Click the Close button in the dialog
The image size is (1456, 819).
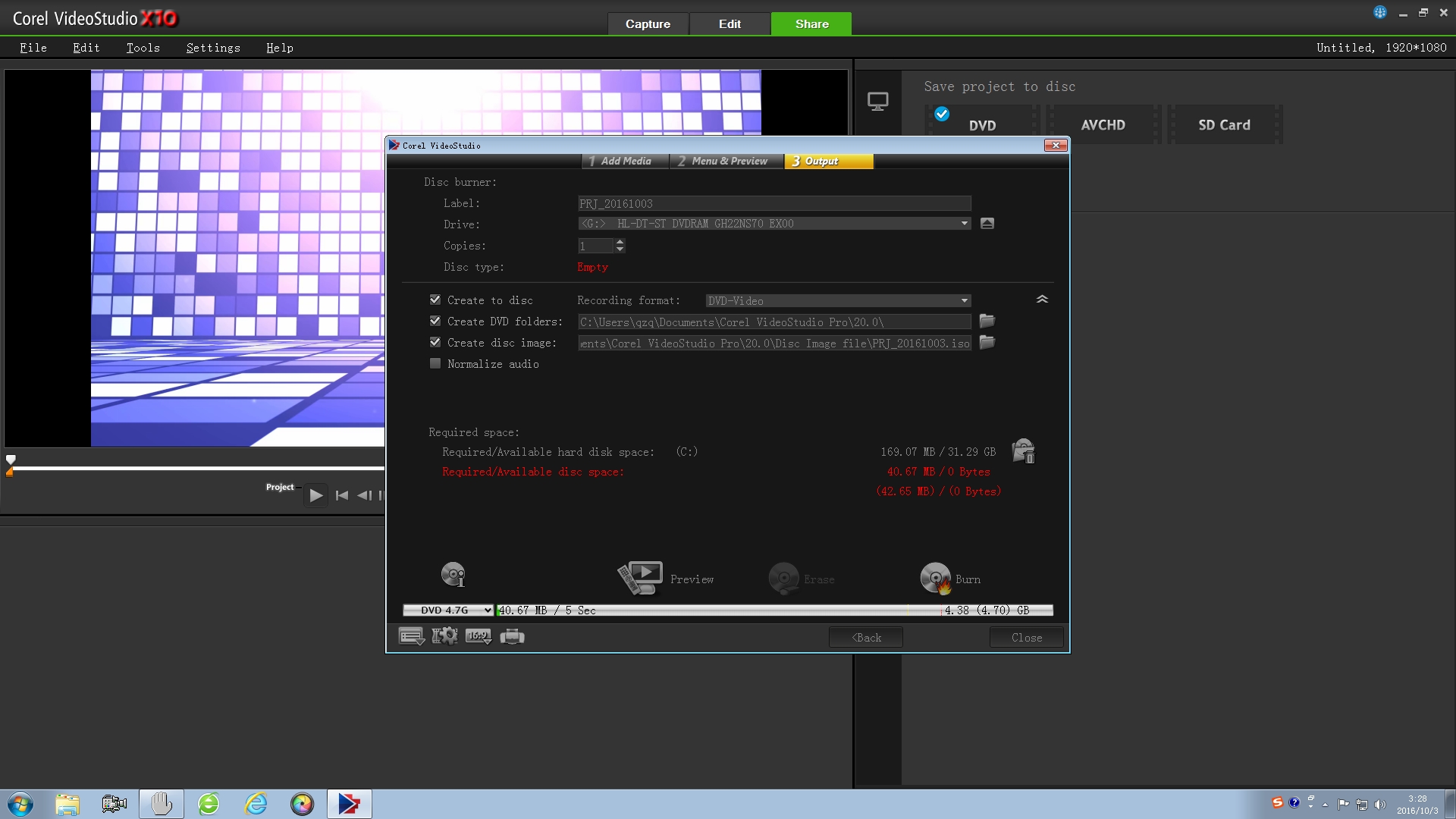point(1027,638)
